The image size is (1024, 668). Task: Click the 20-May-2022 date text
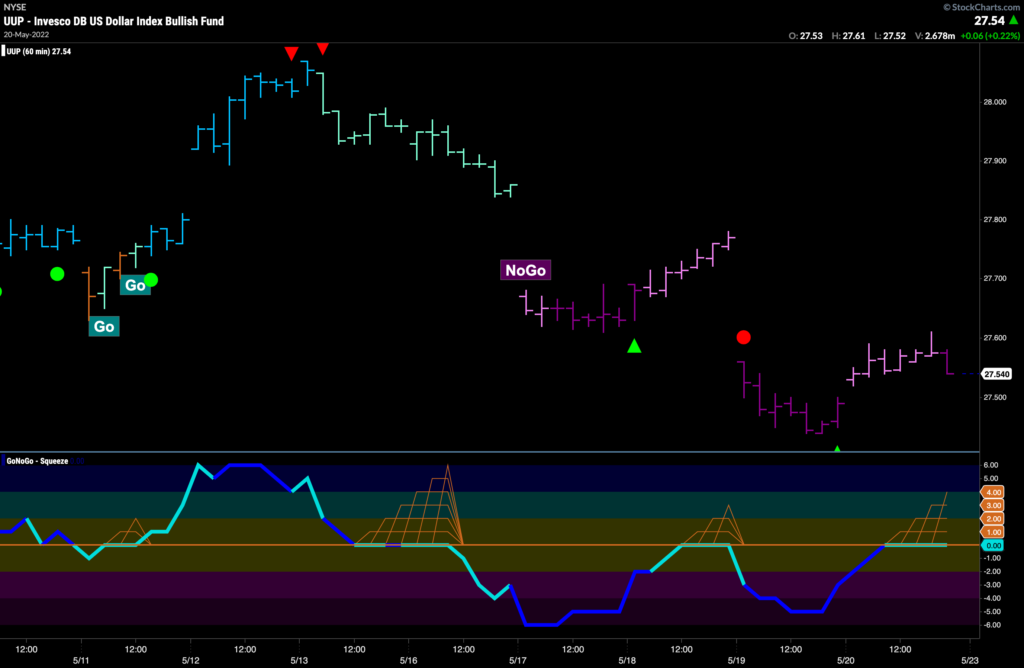(26, 35)
